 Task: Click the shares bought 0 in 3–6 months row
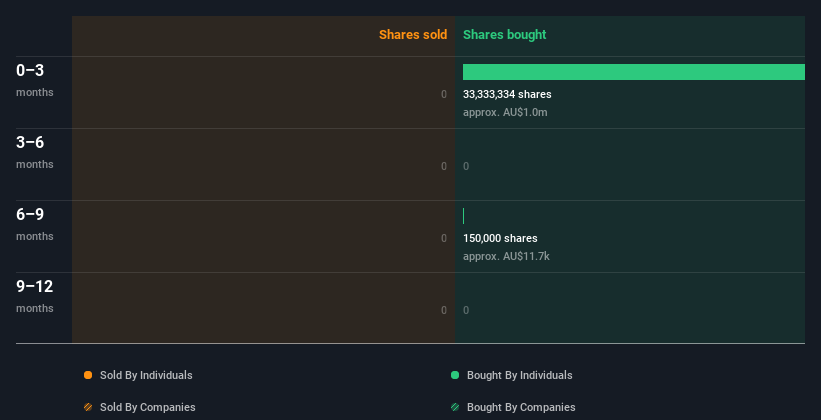coord(466,167)
